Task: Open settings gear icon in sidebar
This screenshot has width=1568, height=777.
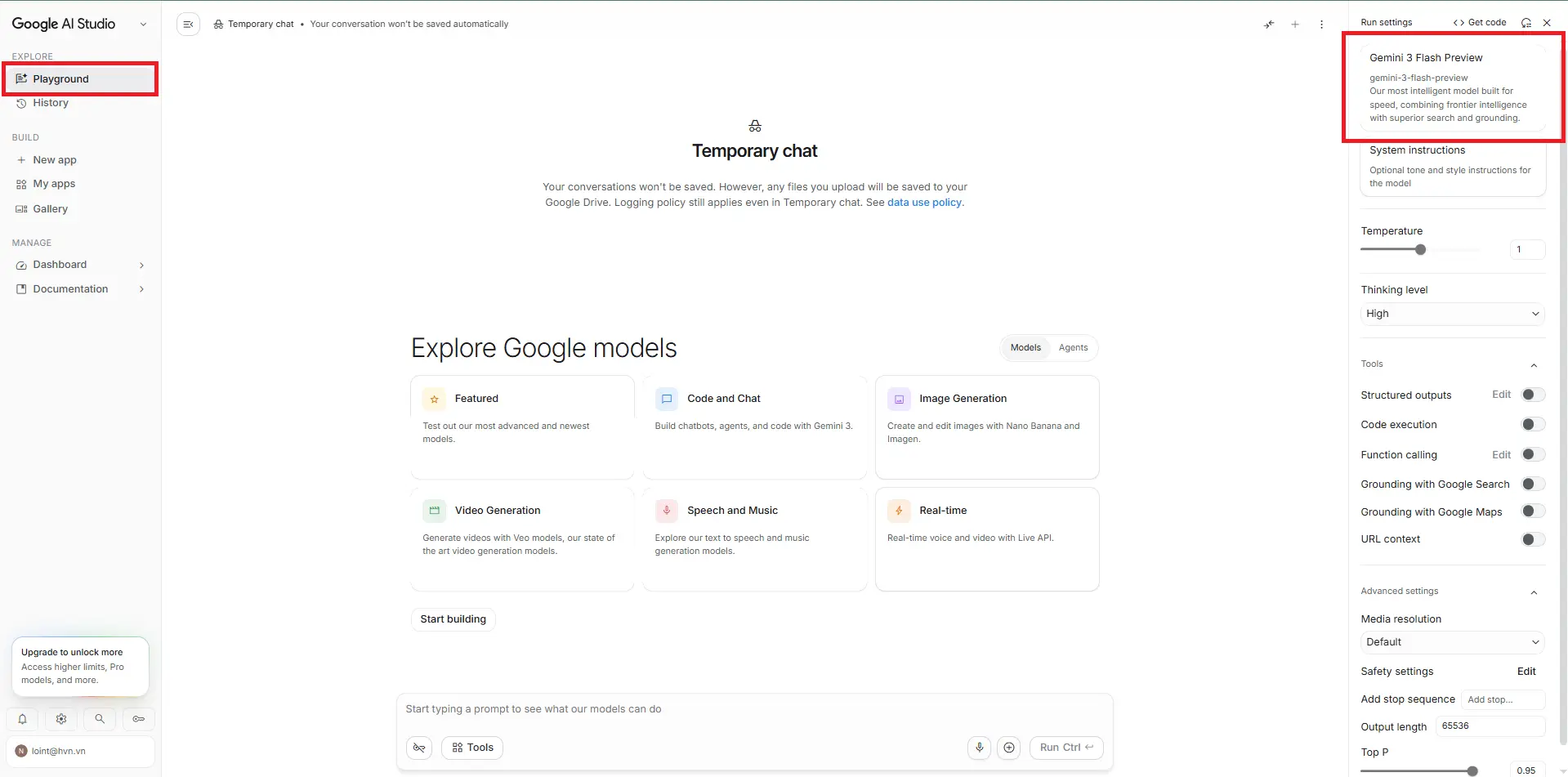Action: tap(61, 719)
